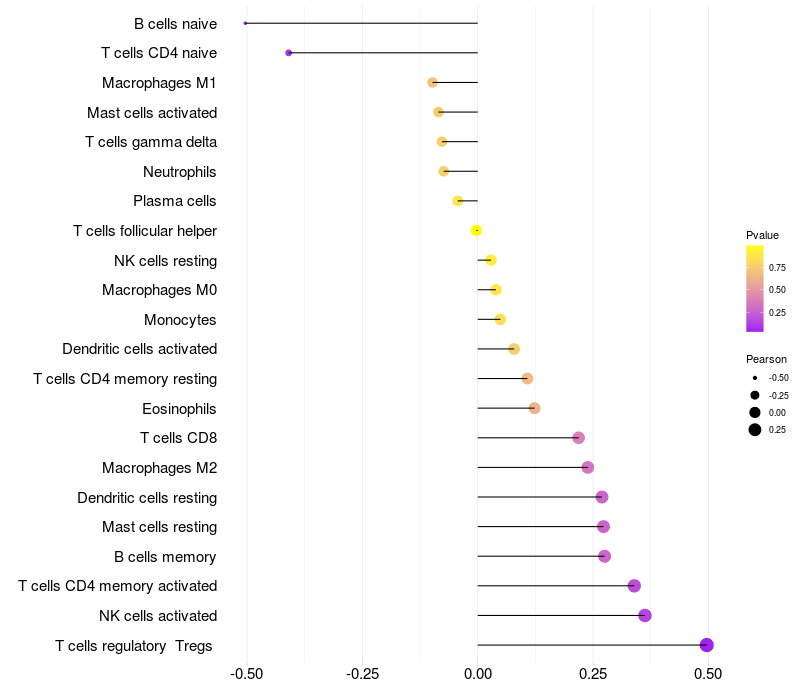Select the Macrophages M1 dot
The height and width of the screenshot is (700, 800).
[x=432, y=82]
